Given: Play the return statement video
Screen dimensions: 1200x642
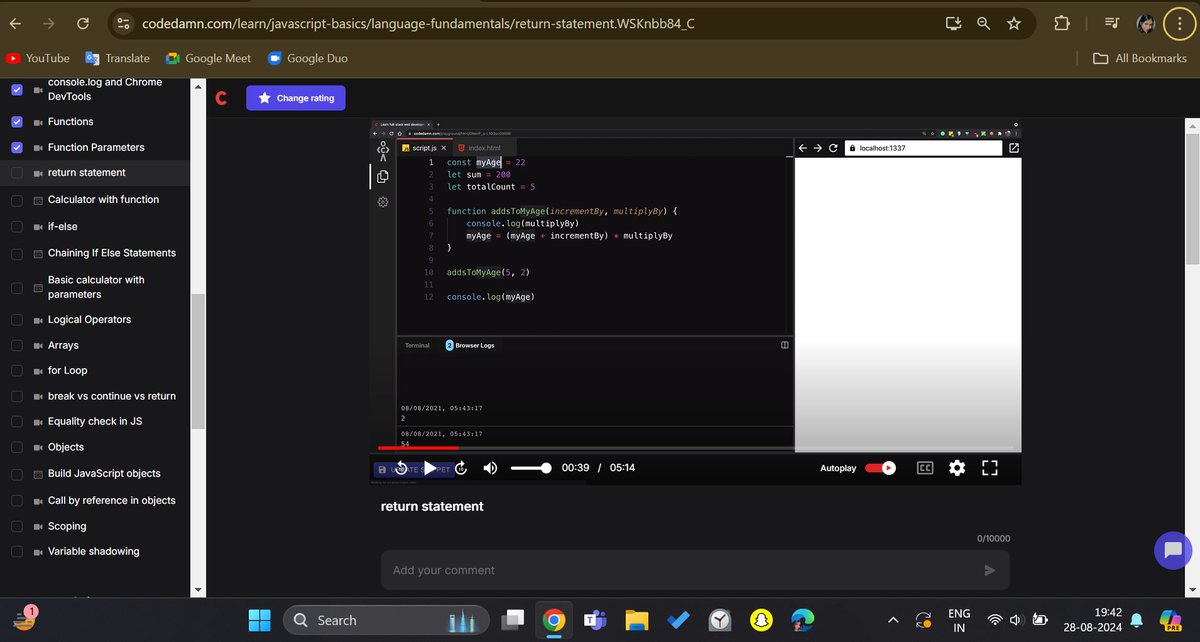Looking at the screenshot, I should pyautogui.click(x=430, y=467).
